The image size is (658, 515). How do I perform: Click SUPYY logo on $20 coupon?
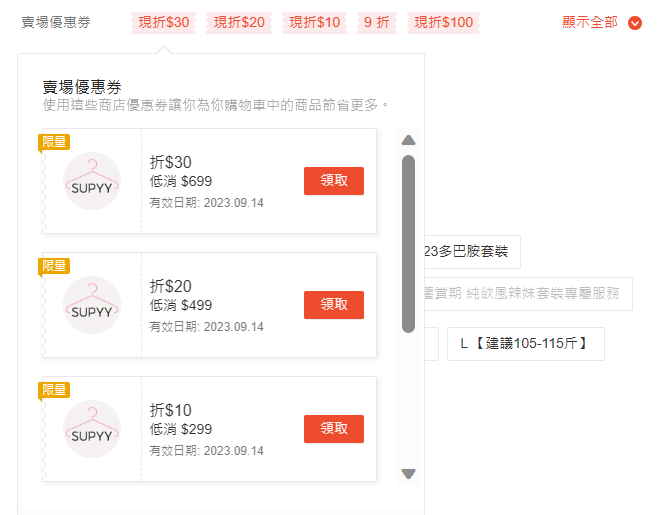pyautogui.click(x=92, y=305)
